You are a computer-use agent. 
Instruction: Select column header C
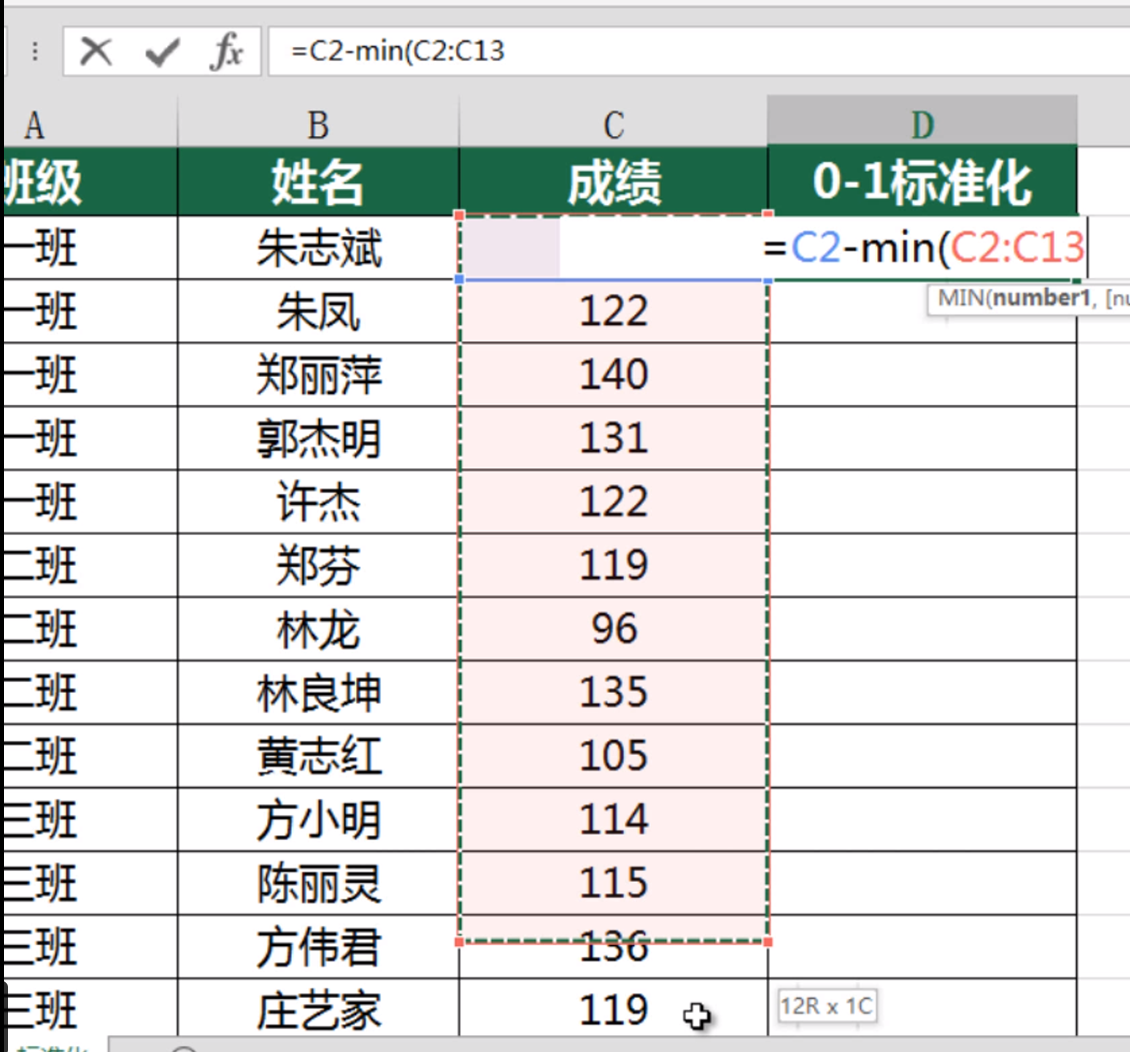pyautogui.click(x=613, y=122)
